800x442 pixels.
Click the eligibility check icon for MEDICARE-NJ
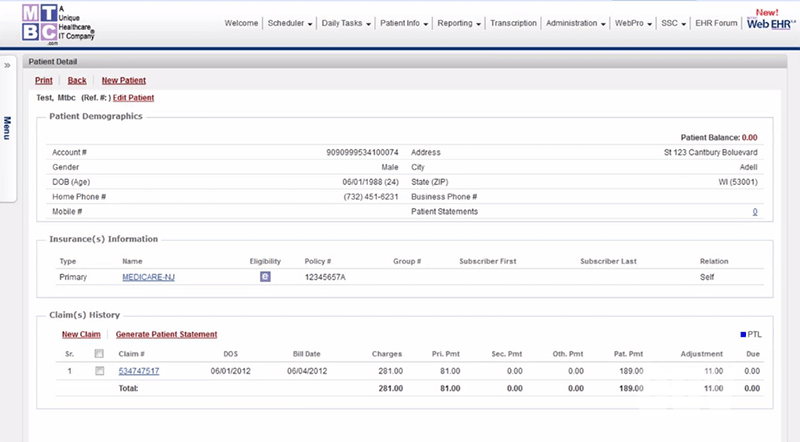pyautogui.click(x=265, y=276)
